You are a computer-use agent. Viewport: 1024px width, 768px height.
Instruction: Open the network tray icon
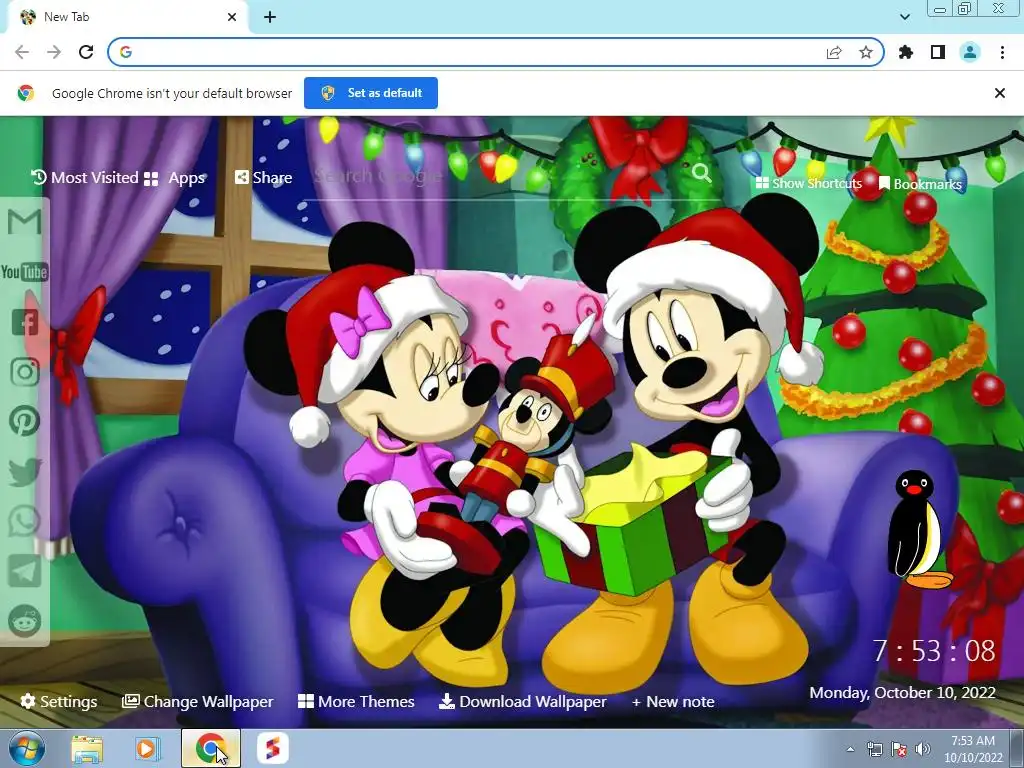[874, 749]
